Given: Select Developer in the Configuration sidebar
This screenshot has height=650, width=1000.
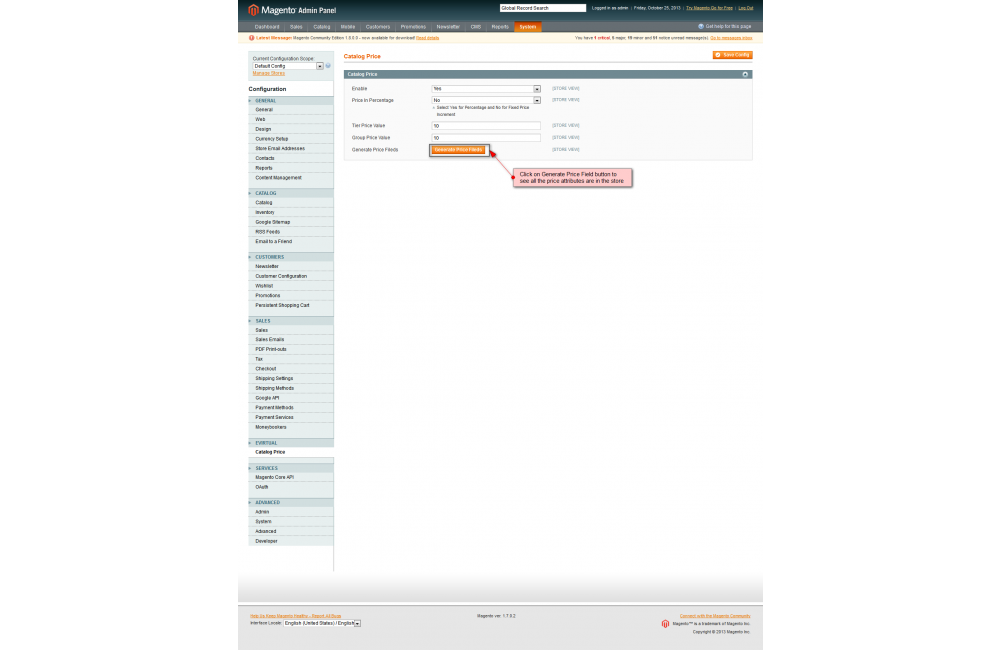Looking at the screenshot, I should (x=291, y=542).
